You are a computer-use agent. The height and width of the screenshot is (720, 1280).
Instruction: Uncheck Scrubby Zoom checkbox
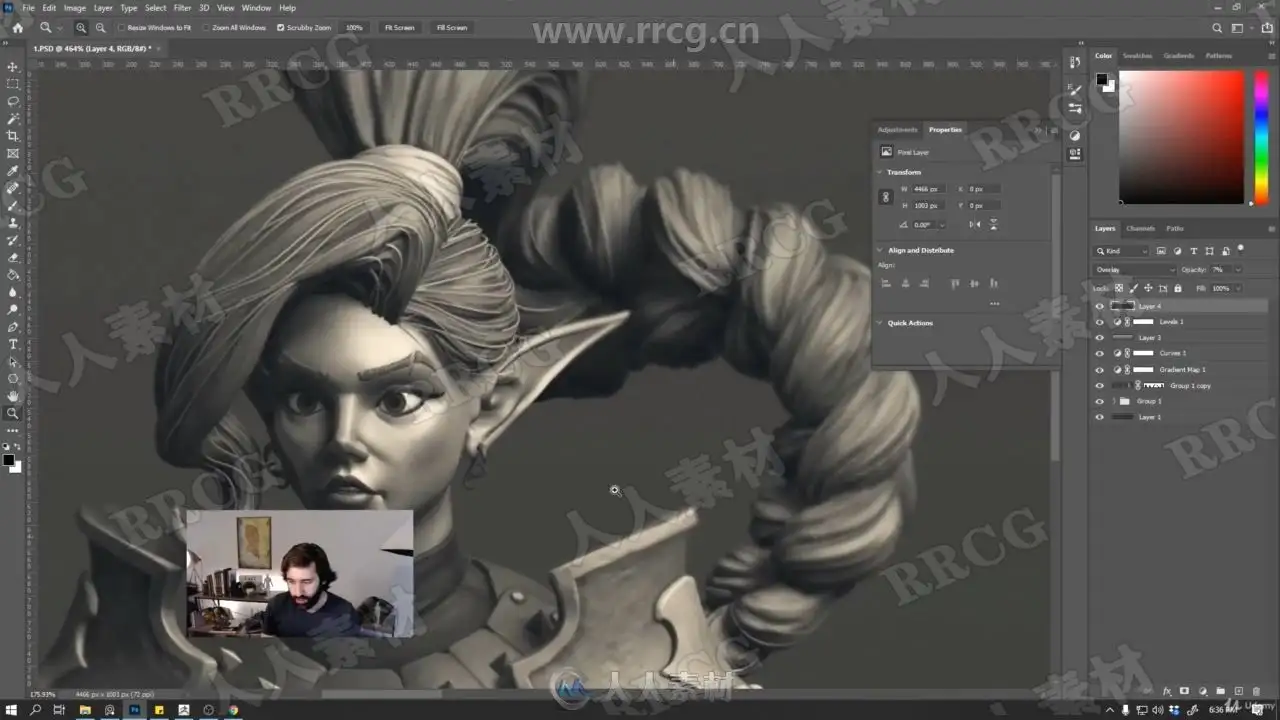[x=280, y=28]
